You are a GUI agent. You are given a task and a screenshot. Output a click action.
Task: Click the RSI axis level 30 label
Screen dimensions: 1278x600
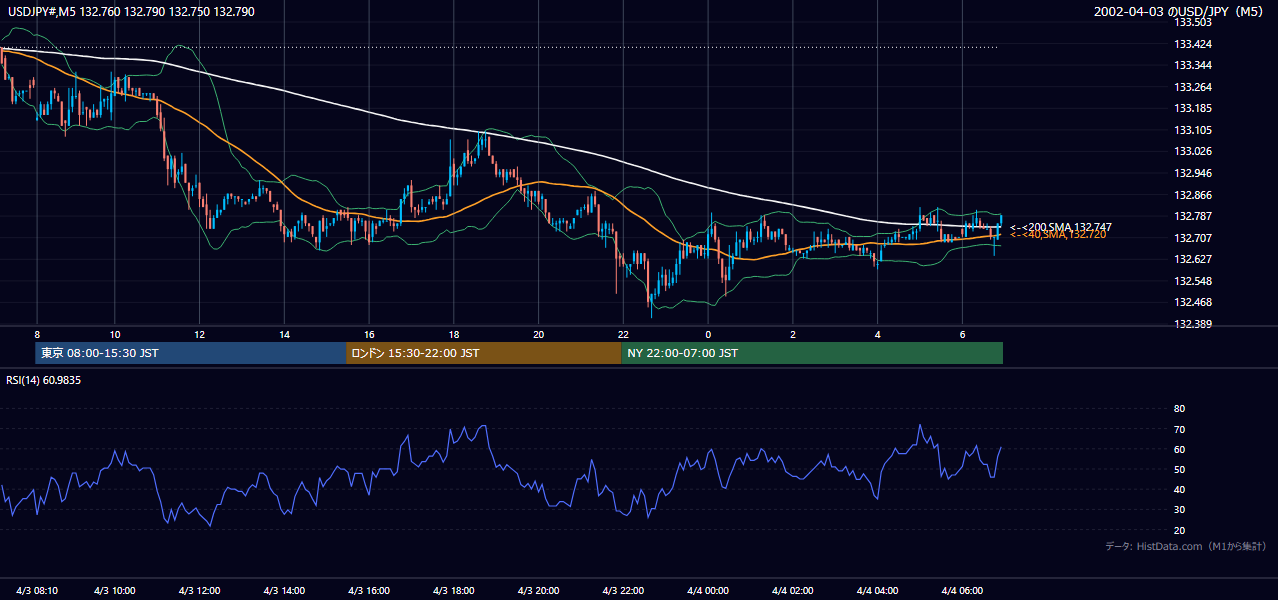coord(1179,510)
